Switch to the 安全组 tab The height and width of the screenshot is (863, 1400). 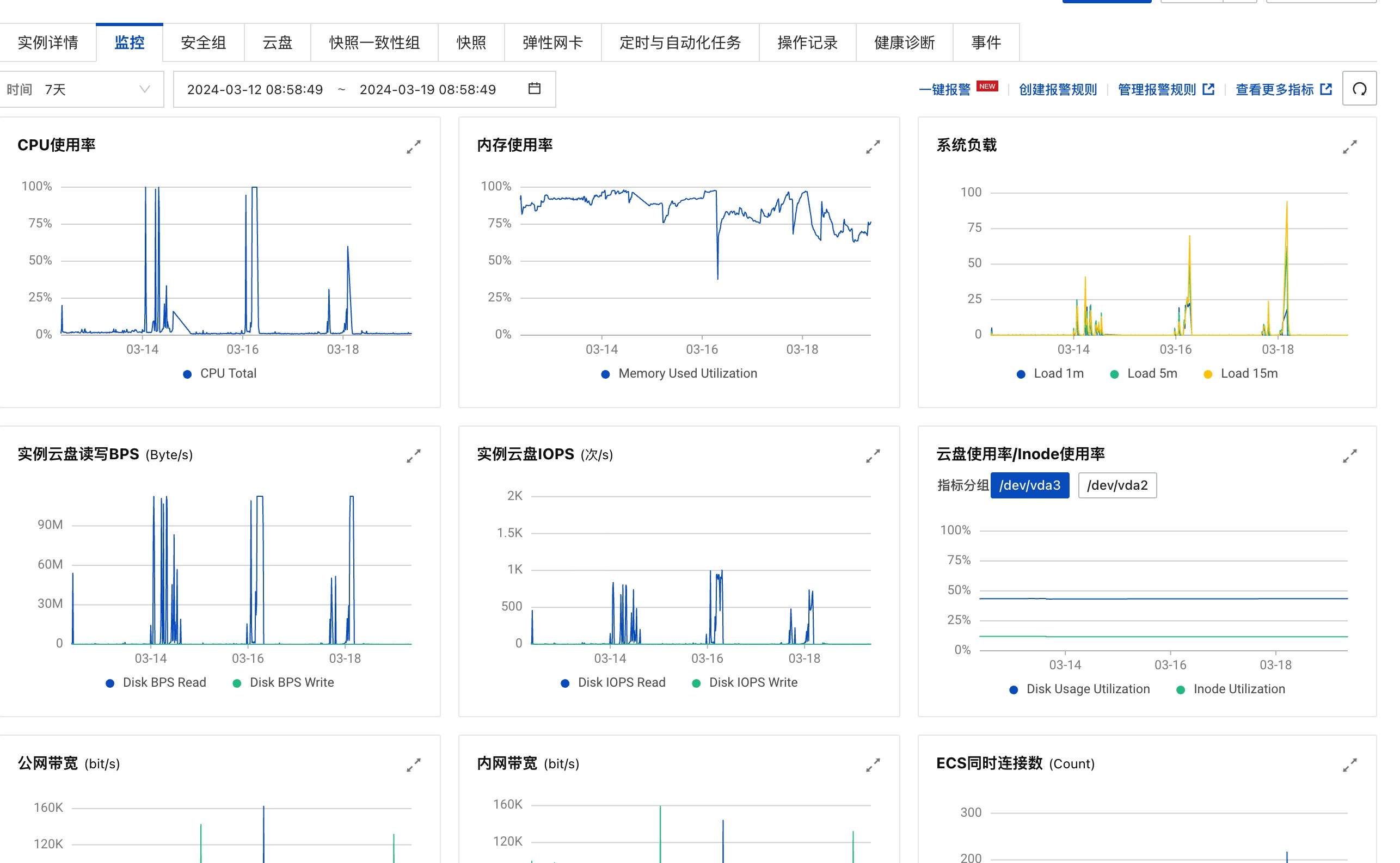203,43
